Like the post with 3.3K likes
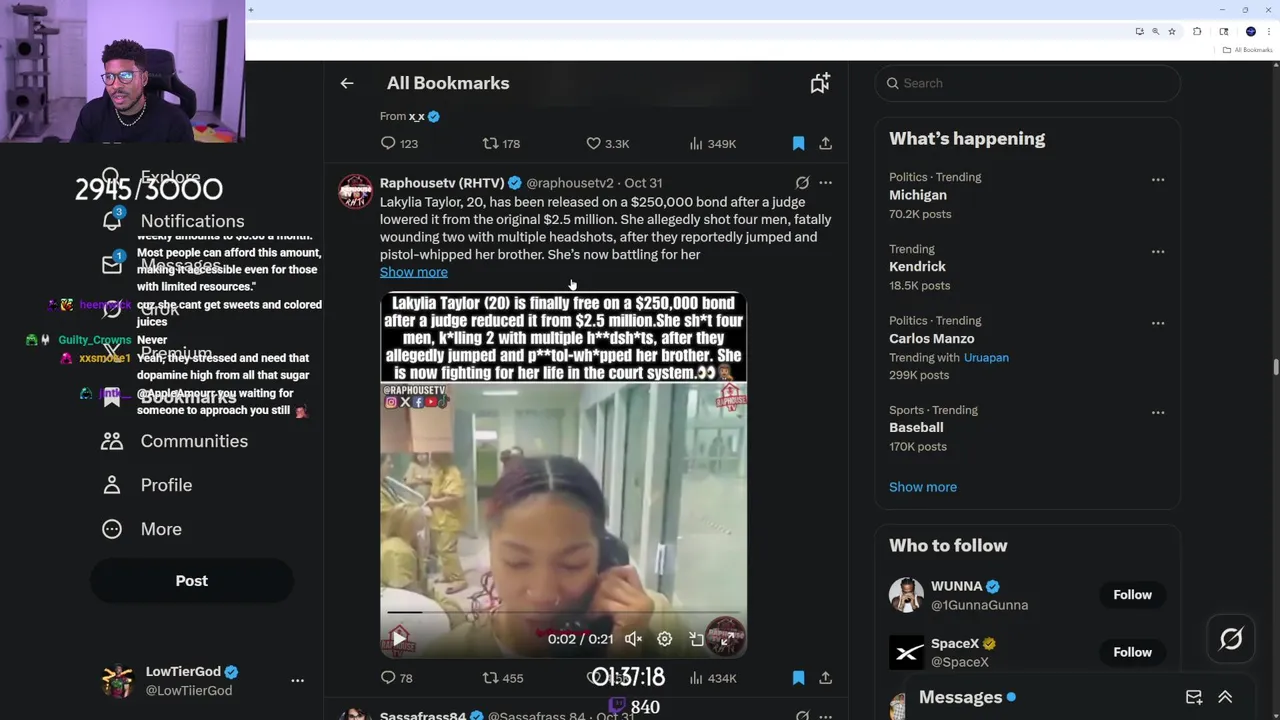Viewport: 1280px width, 720px height. (x=607, y=144)
